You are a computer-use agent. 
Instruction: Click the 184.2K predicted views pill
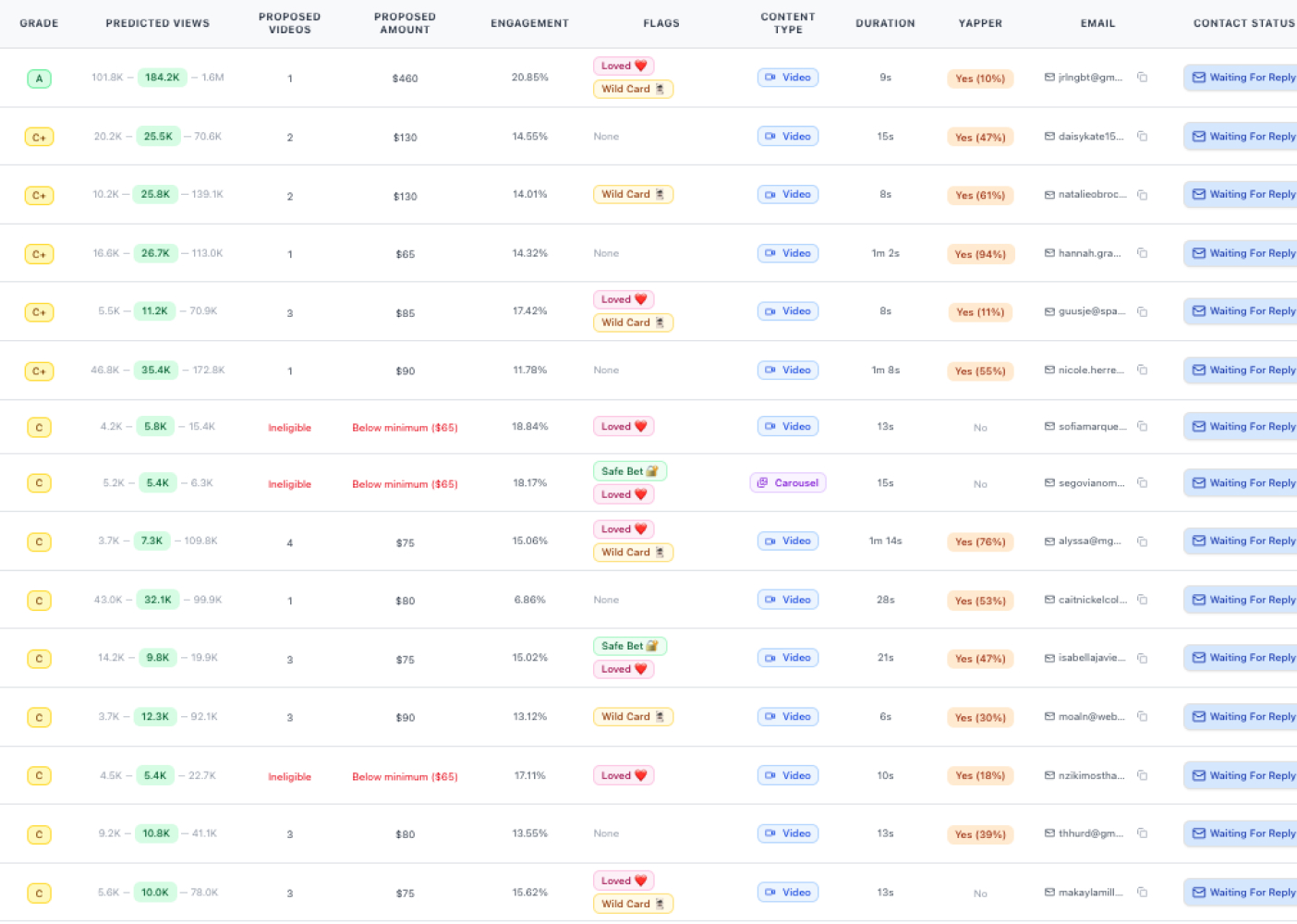point(162,78)
